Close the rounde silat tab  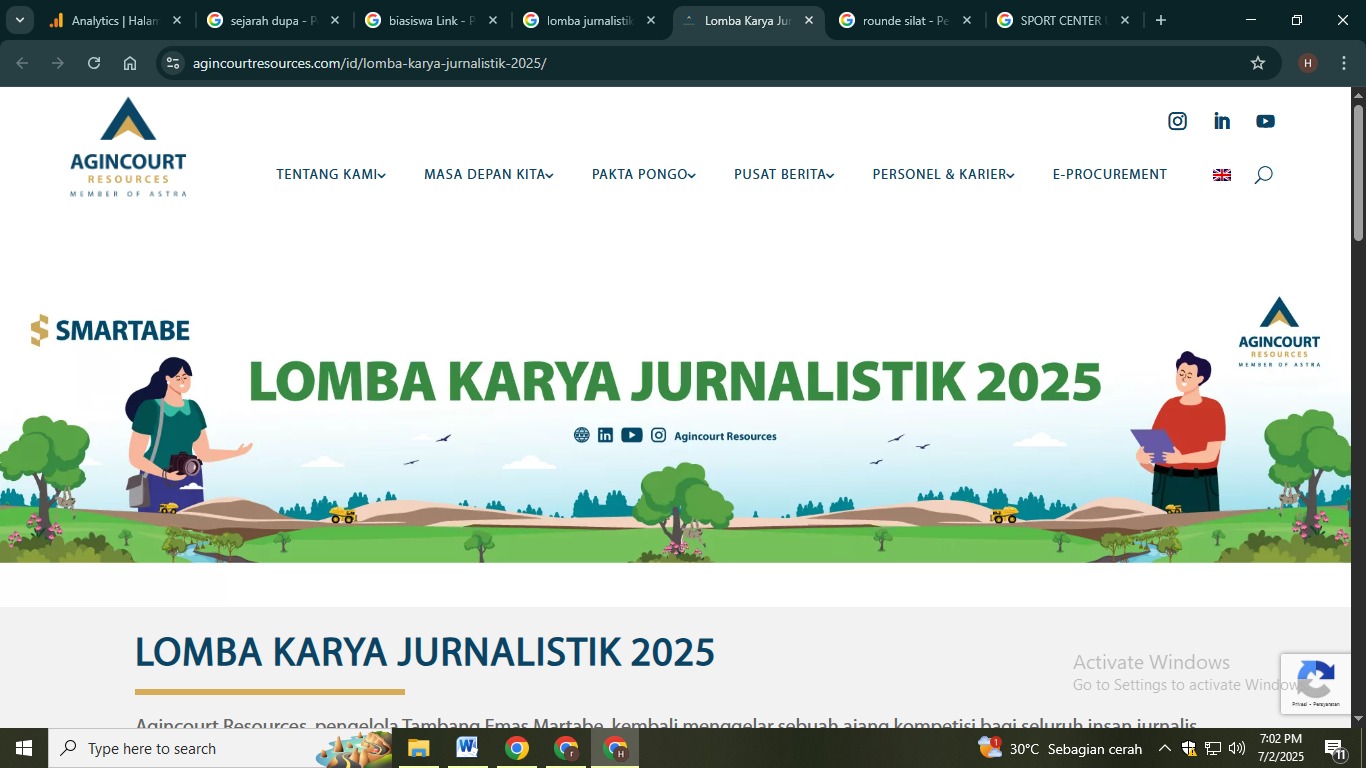(x=967, y=20)
